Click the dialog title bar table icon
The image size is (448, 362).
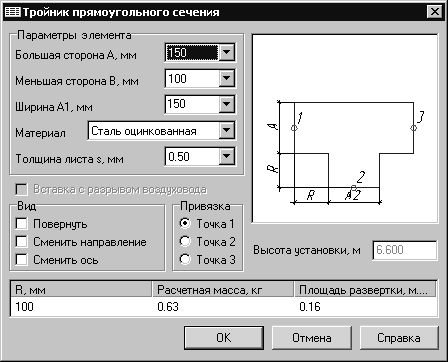[x=13, y=12]
